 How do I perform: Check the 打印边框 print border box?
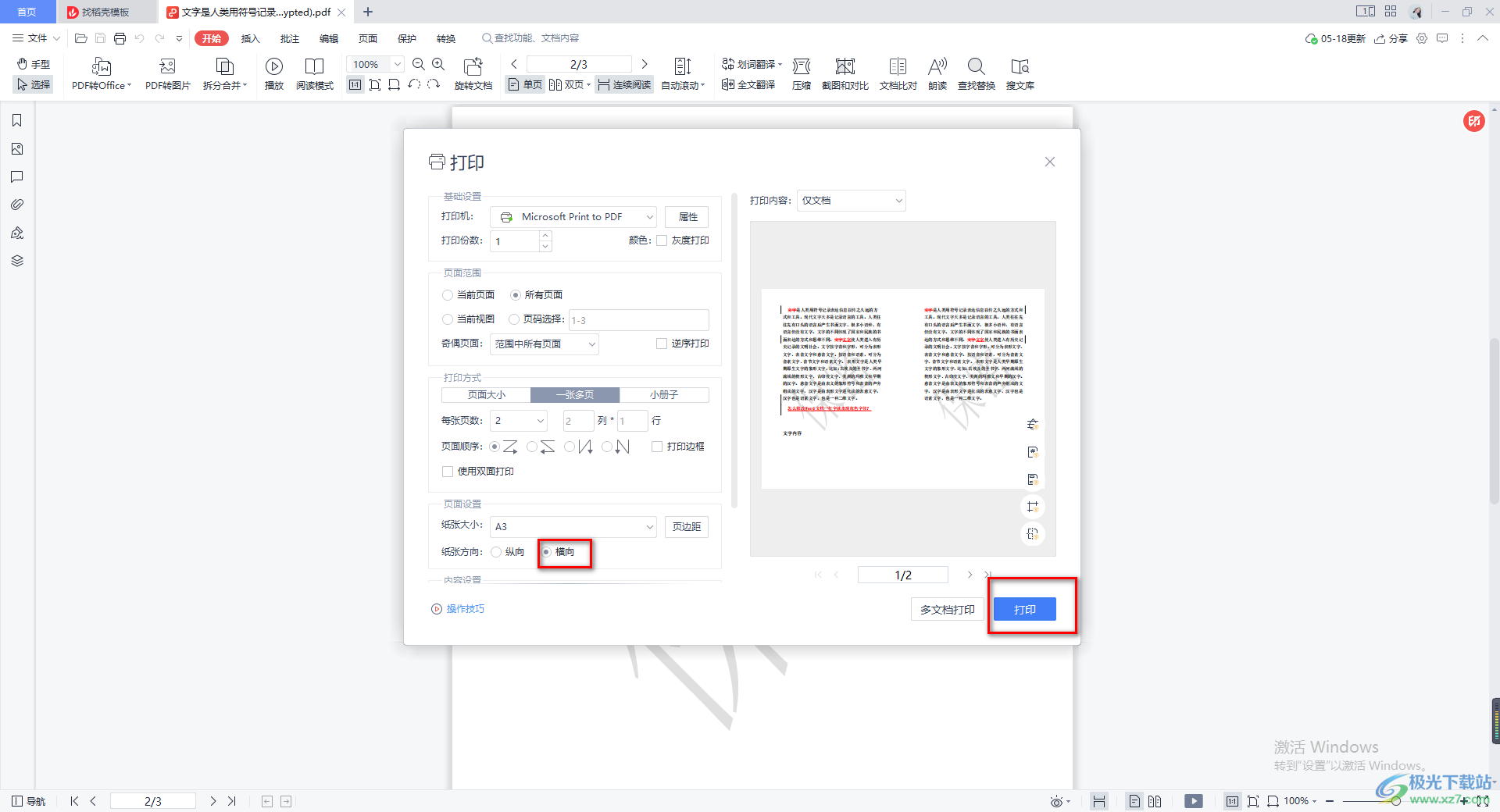pyautogui.click(x=657, y=447)
